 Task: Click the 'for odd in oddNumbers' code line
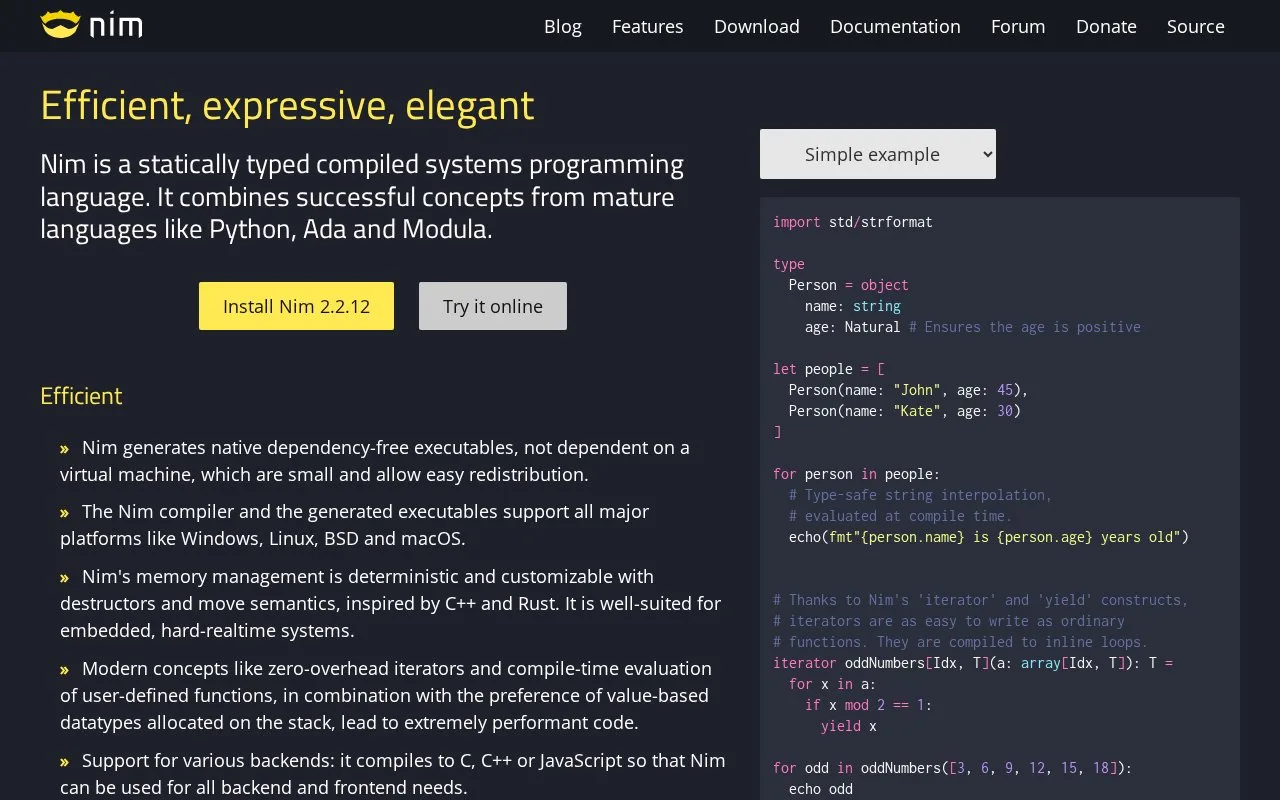pos(953,768)
